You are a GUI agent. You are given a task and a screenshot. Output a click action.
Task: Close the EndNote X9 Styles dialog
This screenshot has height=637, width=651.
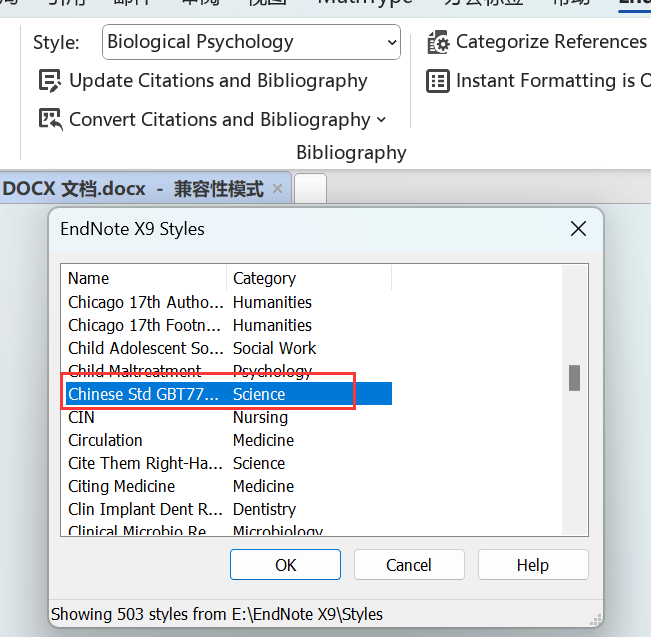pos(578,229)
